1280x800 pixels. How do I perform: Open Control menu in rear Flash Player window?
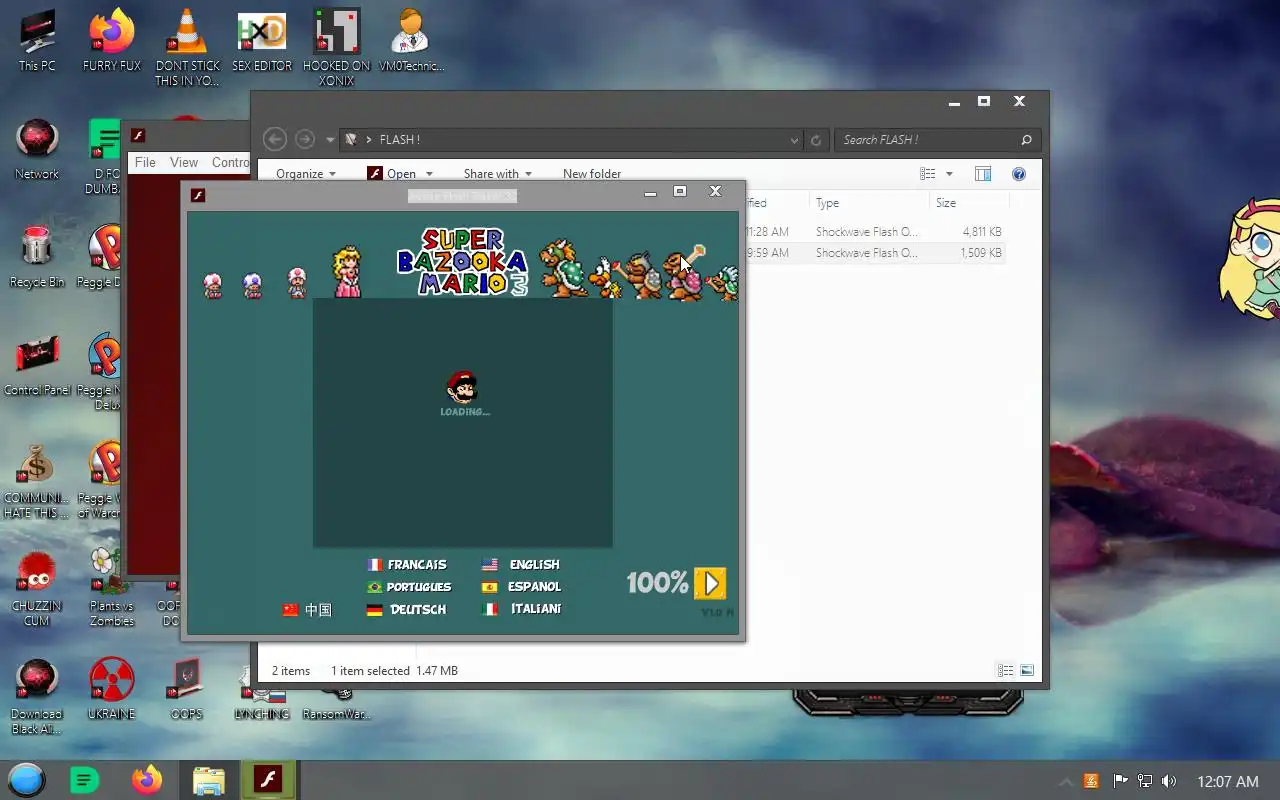coord(230,162)
